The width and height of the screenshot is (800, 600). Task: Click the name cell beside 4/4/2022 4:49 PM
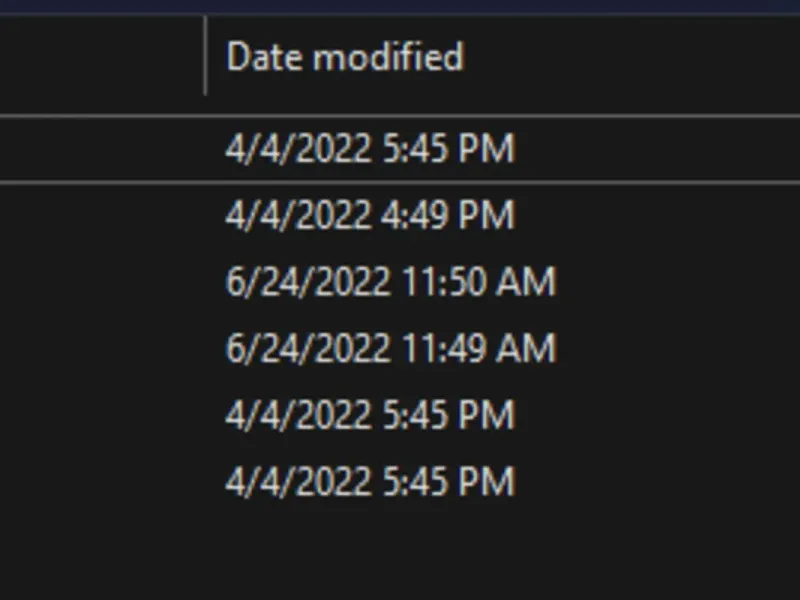100,215
